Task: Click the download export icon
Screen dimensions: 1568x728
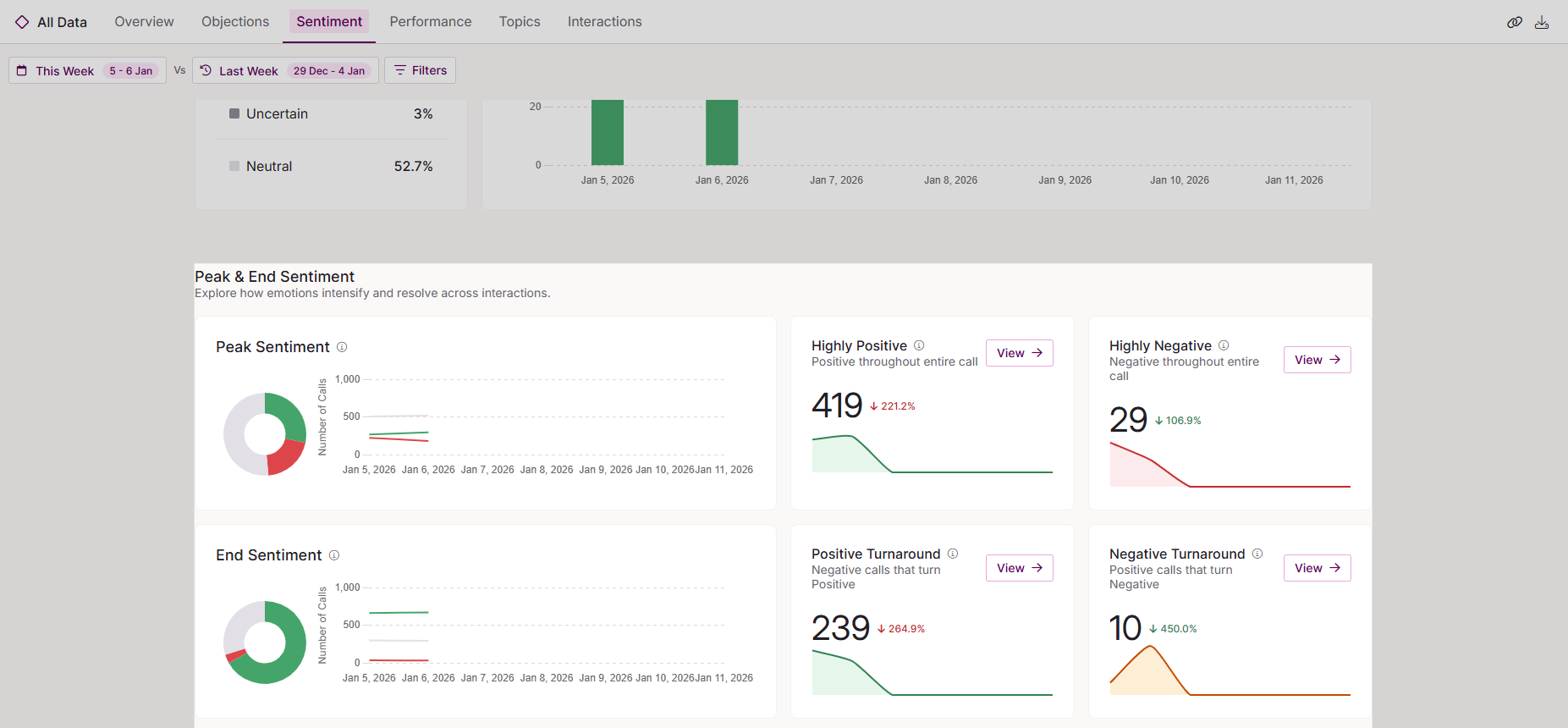Action: click(1542, 22)
